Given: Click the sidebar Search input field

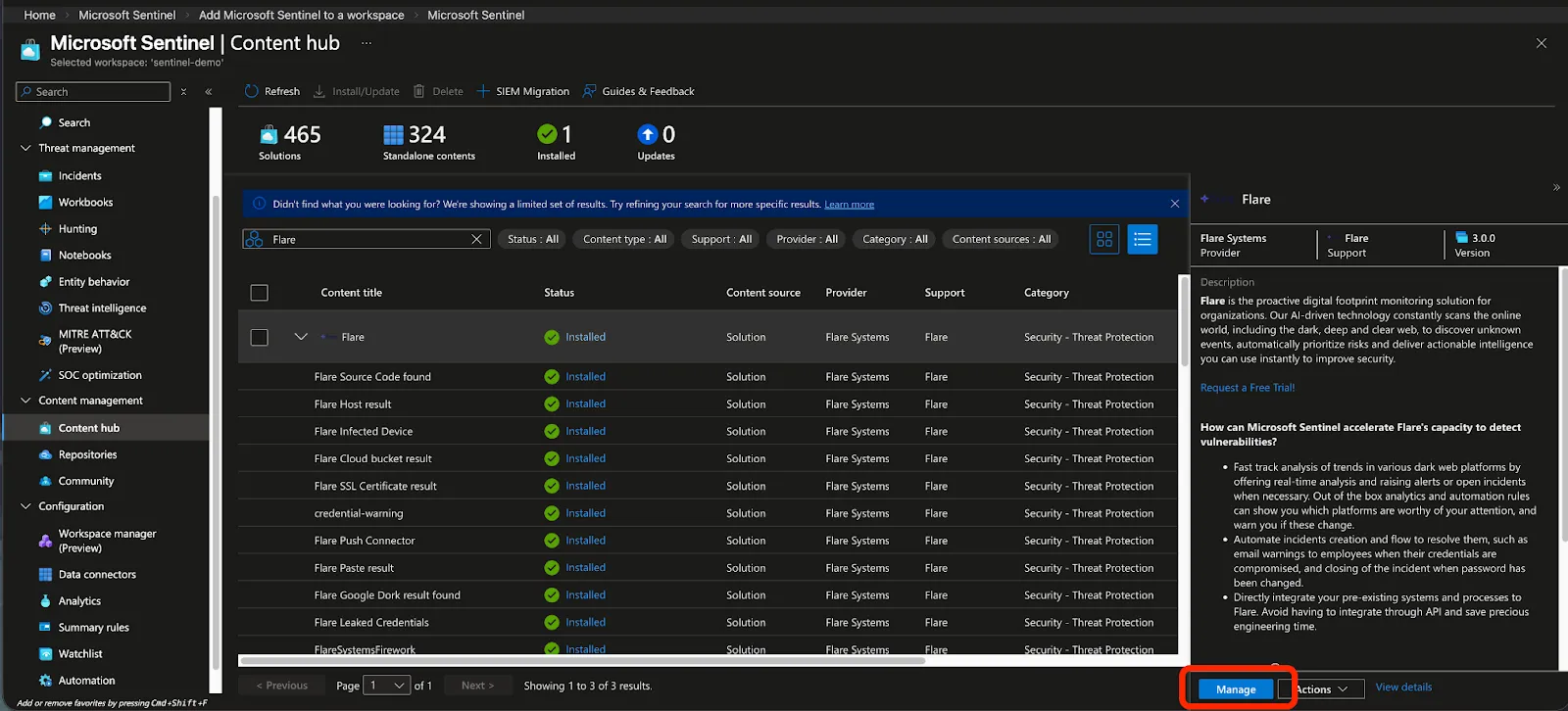Looking at the screenshot, I should coord(93,92).
